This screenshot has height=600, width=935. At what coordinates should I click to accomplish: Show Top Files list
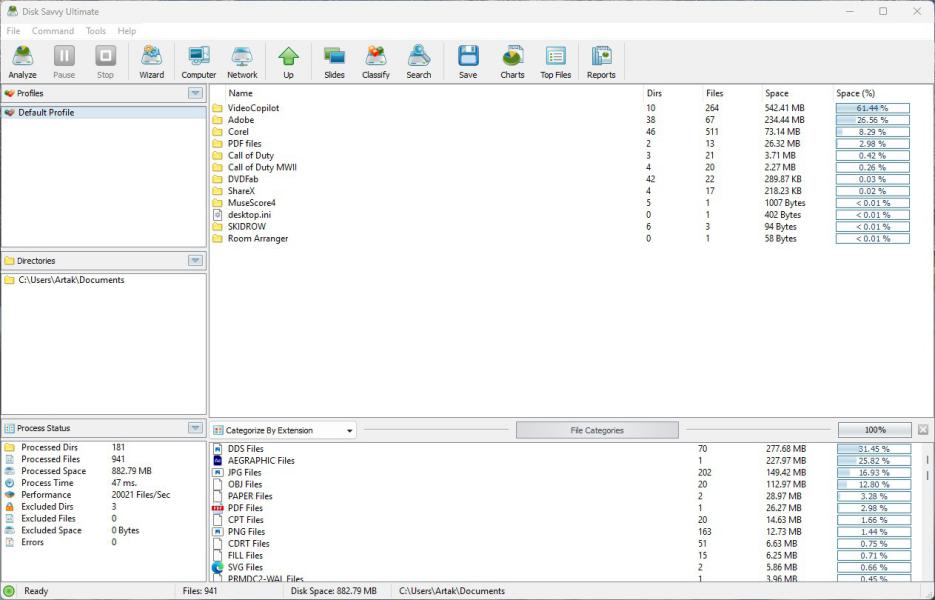(x=556, y=62)
